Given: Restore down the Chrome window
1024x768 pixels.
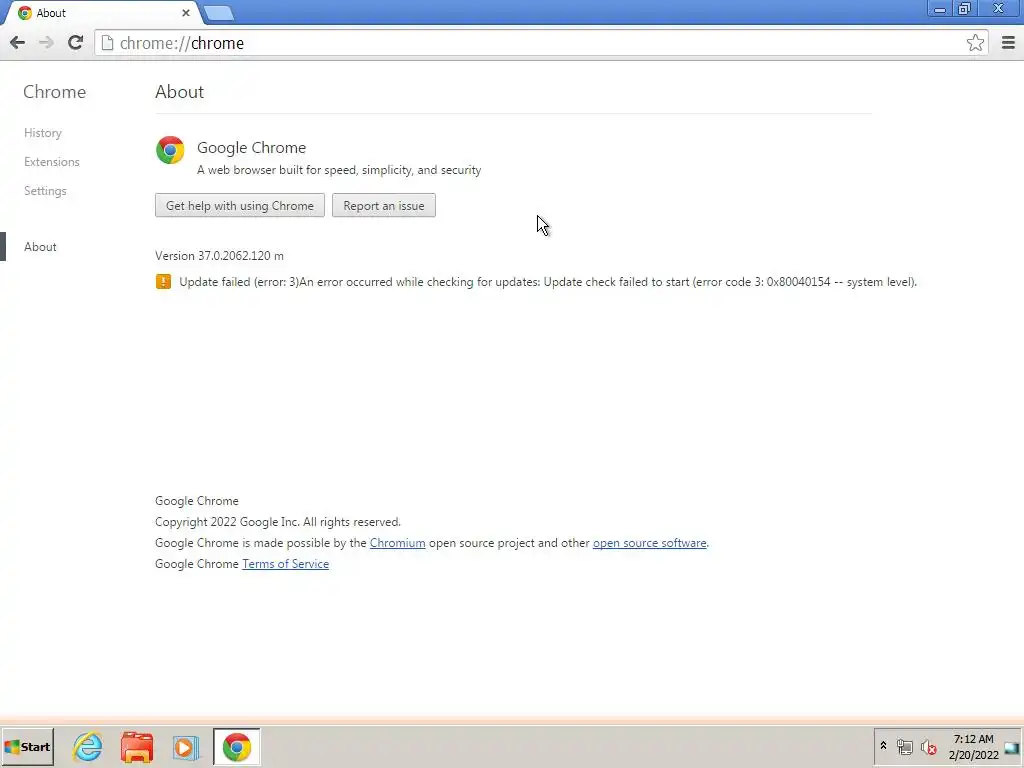Looking at the screenshot, I should [964, 9].
